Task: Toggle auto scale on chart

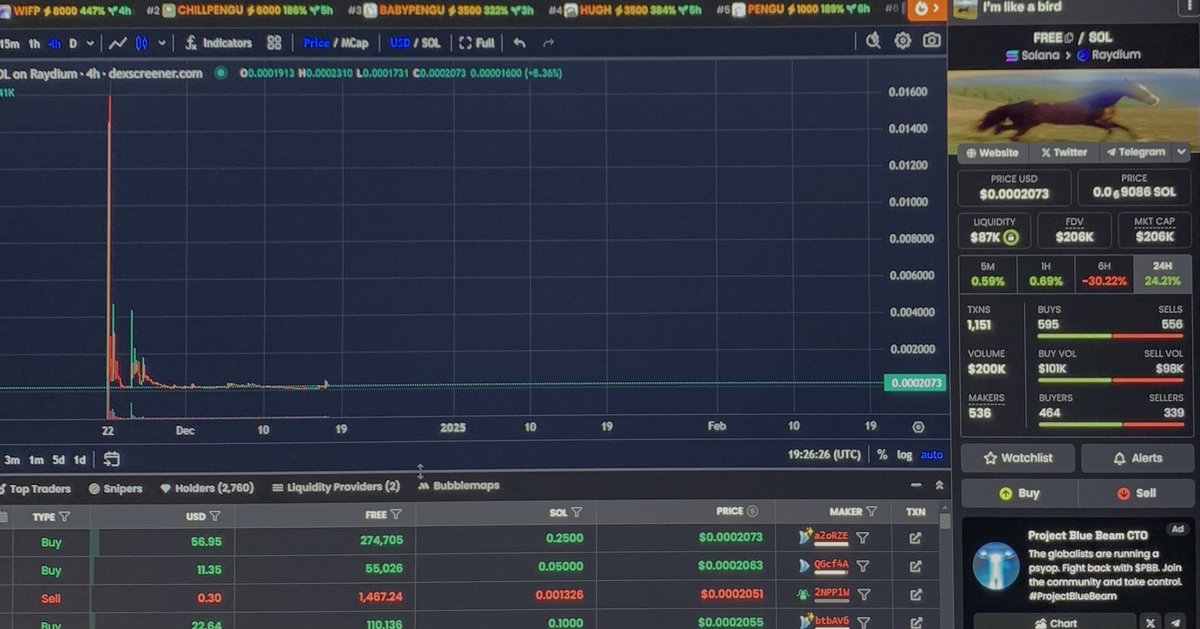Action: tap(932, 454)
